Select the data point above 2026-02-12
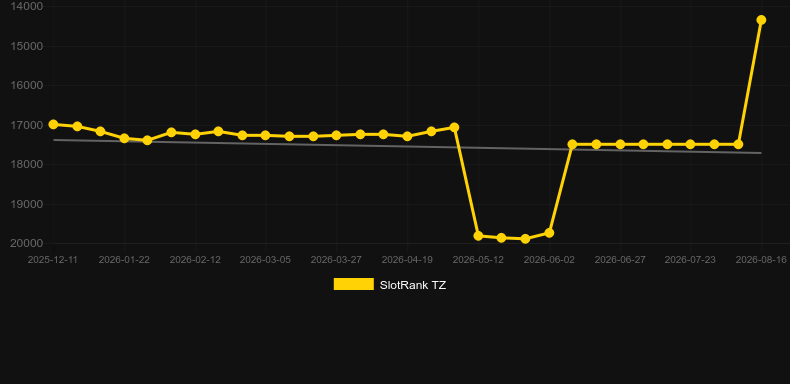Screen dimensions: 790x384 click(195, 134)
